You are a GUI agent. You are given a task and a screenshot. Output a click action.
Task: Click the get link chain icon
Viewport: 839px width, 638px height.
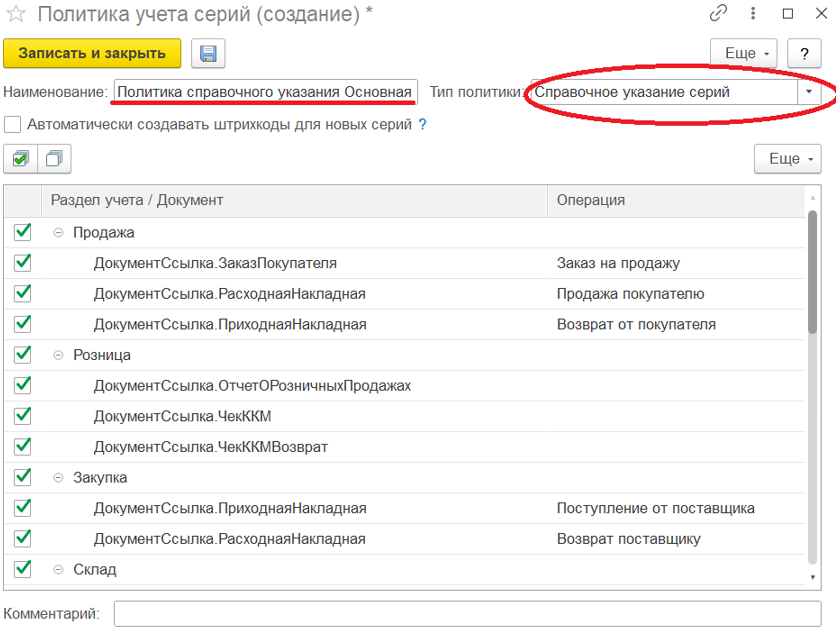[718, 14]
